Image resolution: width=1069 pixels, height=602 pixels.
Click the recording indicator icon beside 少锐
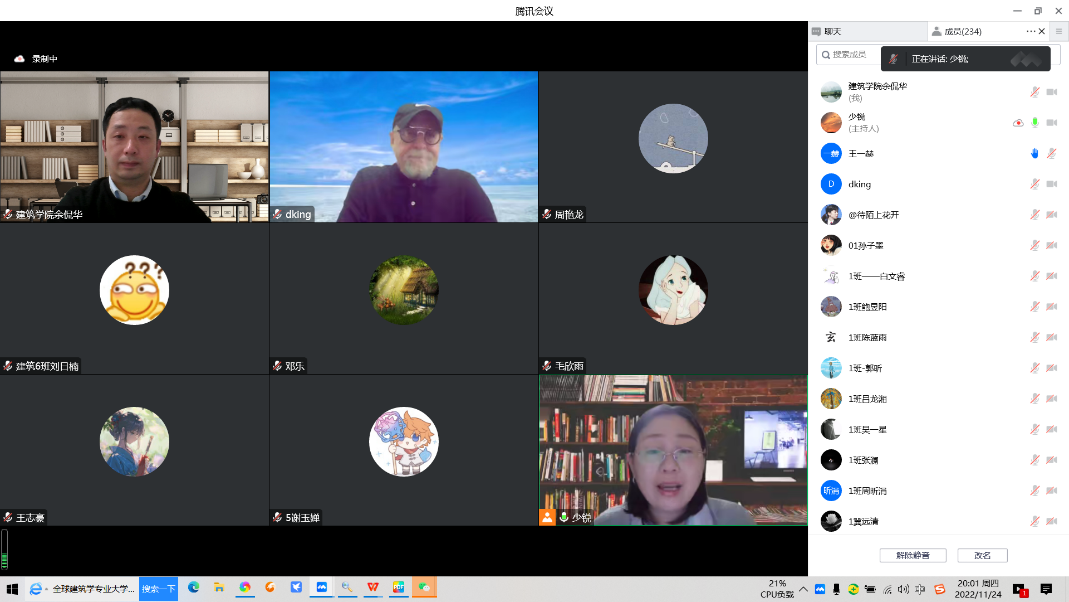click(x=1018, y=123)
